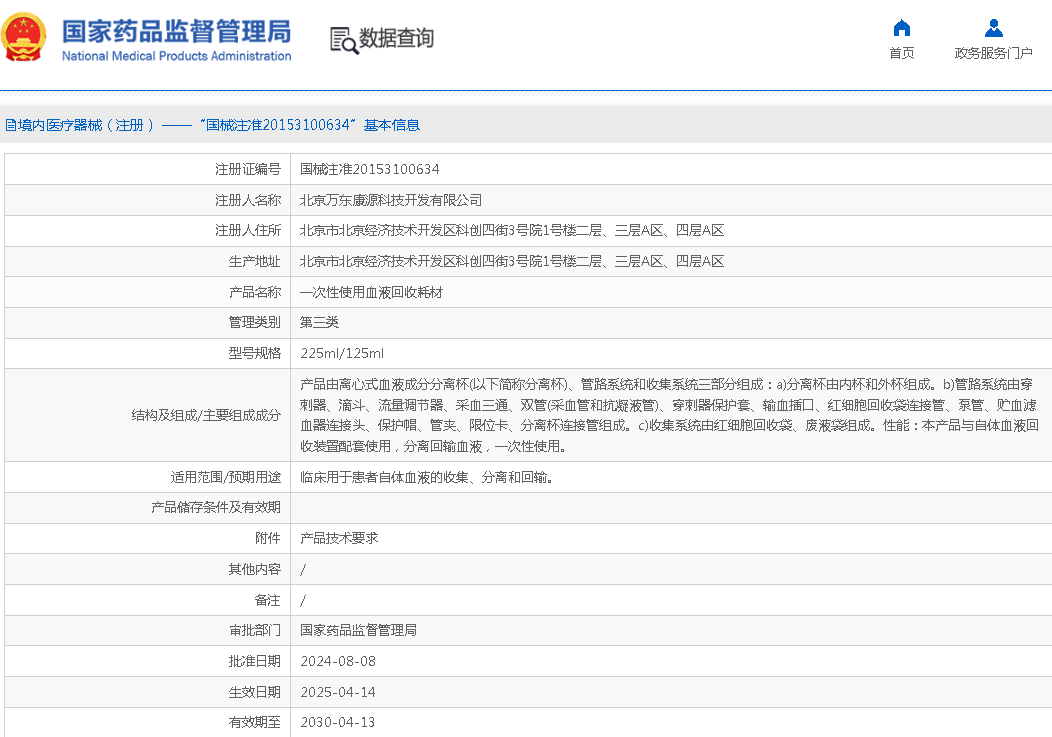Screen dimensions: 1052x737
Task: Open the 数据查询 heading text
Action: [x=397, y=38]
